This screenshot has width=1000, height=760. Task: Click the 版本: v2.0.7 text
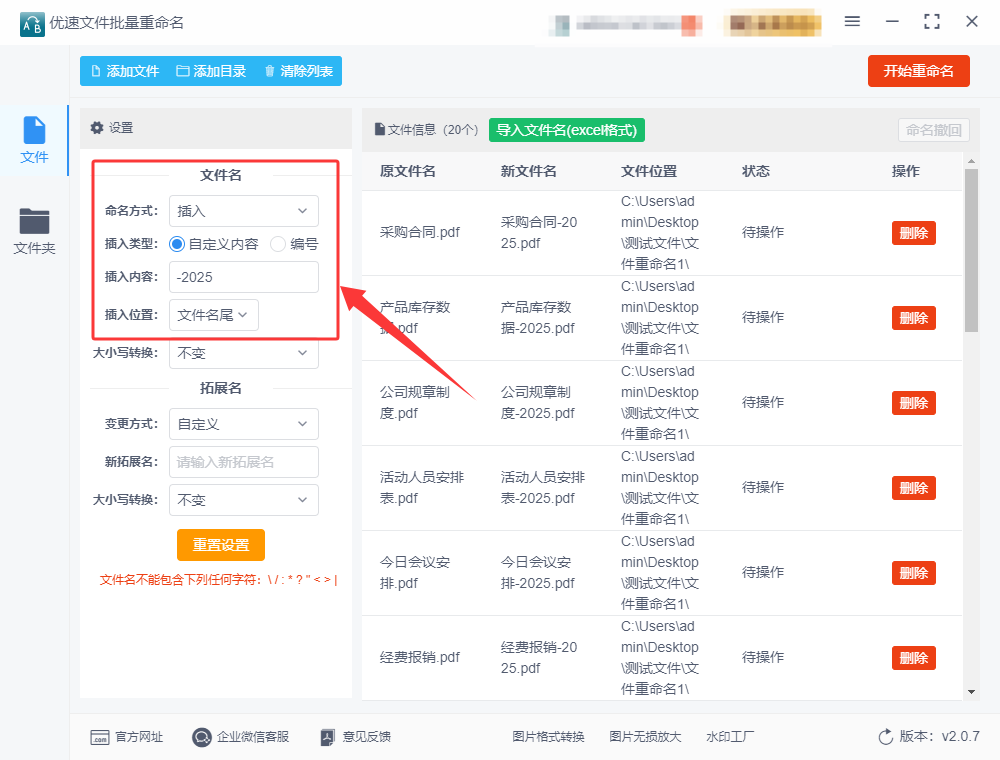pos(939,736)
